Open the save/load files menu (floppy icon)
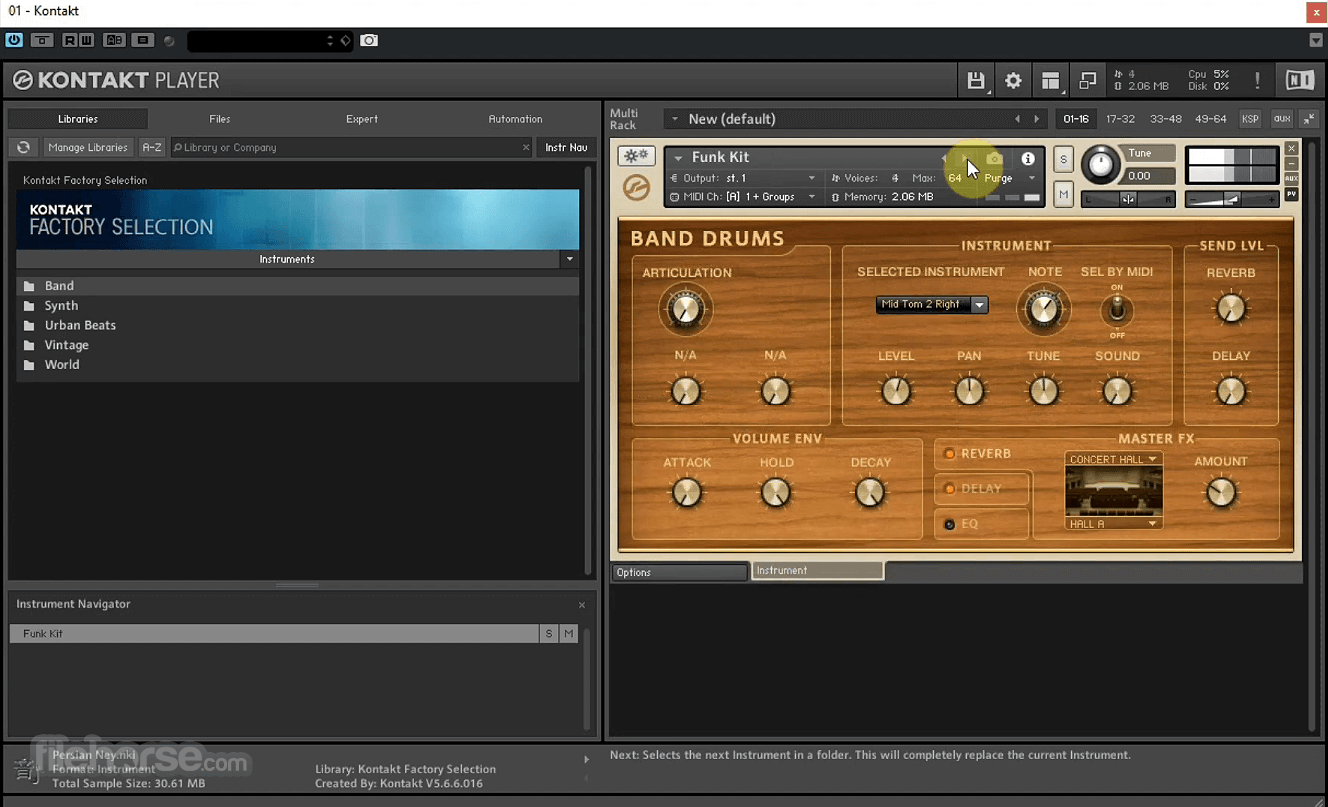The width and height of the screenshot is (1328, 807). pos(975,81)
